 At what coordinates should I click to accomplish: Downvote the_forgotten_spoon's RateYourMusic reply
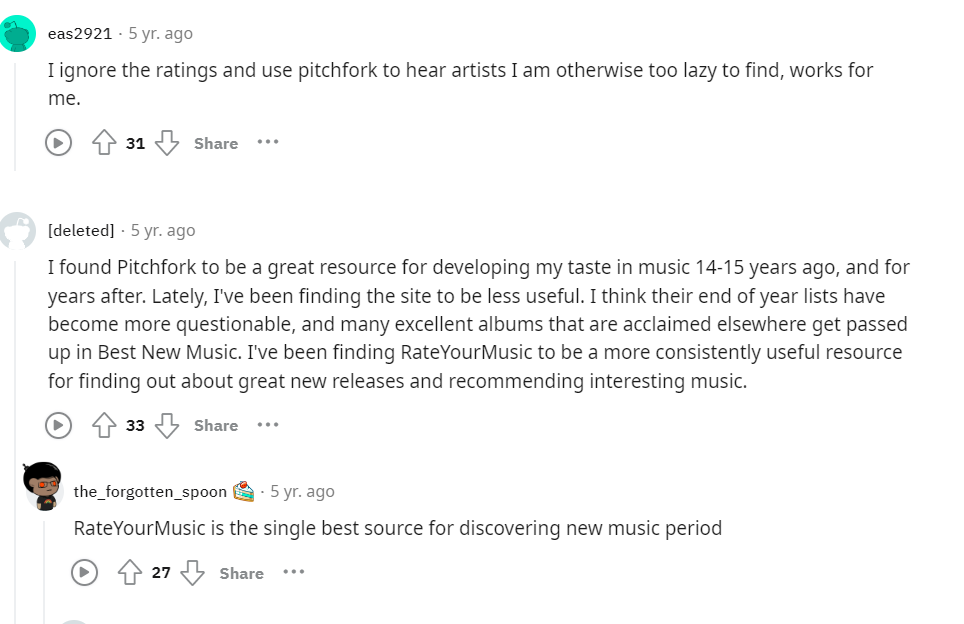193,573
